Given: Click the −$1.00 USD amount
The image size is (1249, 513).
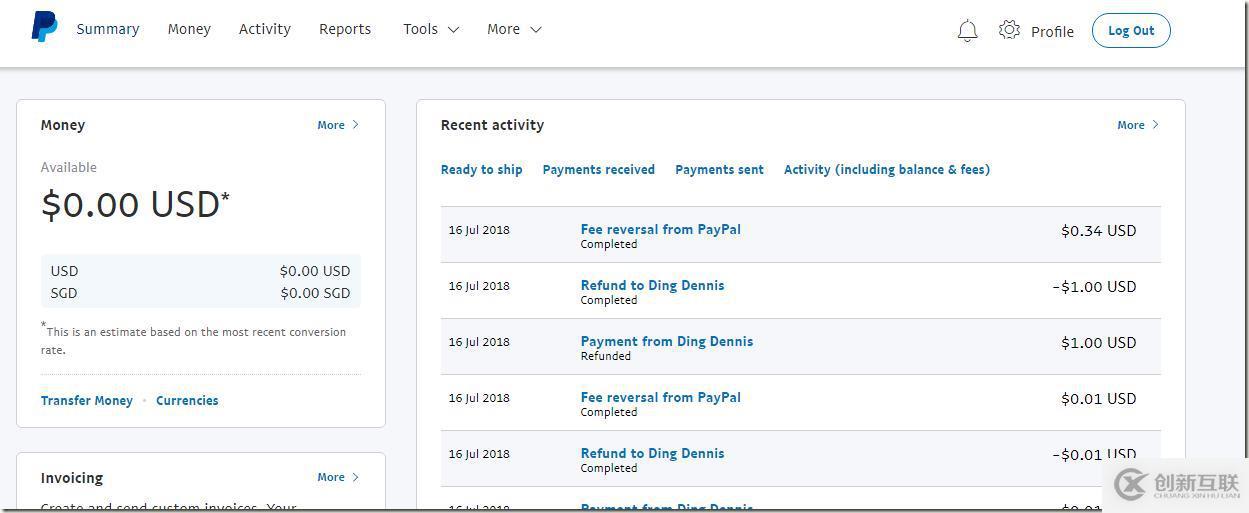Looking at the screenshot, I should tap(1095, 286).
